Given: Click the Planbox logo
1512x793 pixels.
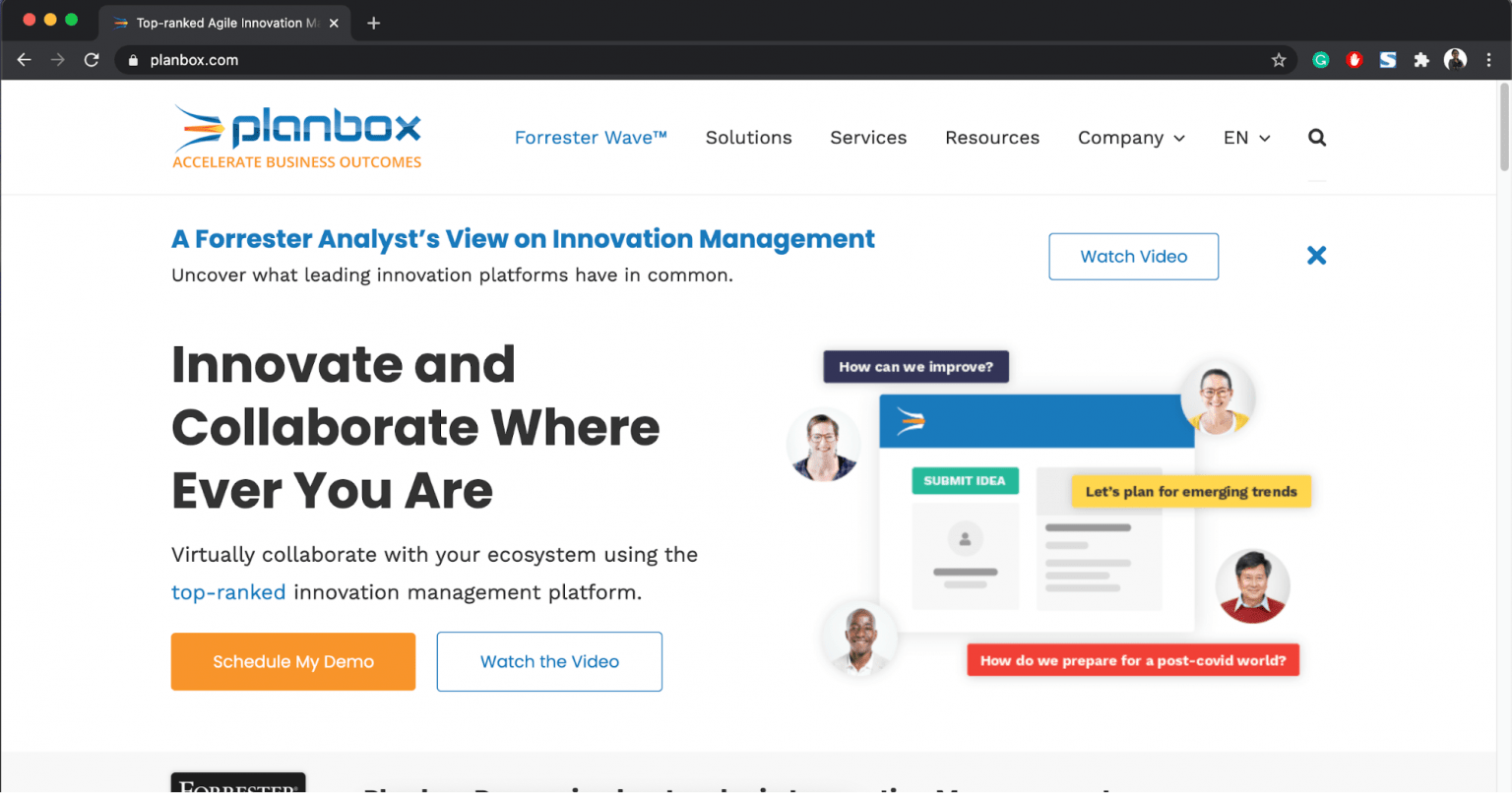Looking at the screenshot, I should pyautogui.click(x=296, y=128).
